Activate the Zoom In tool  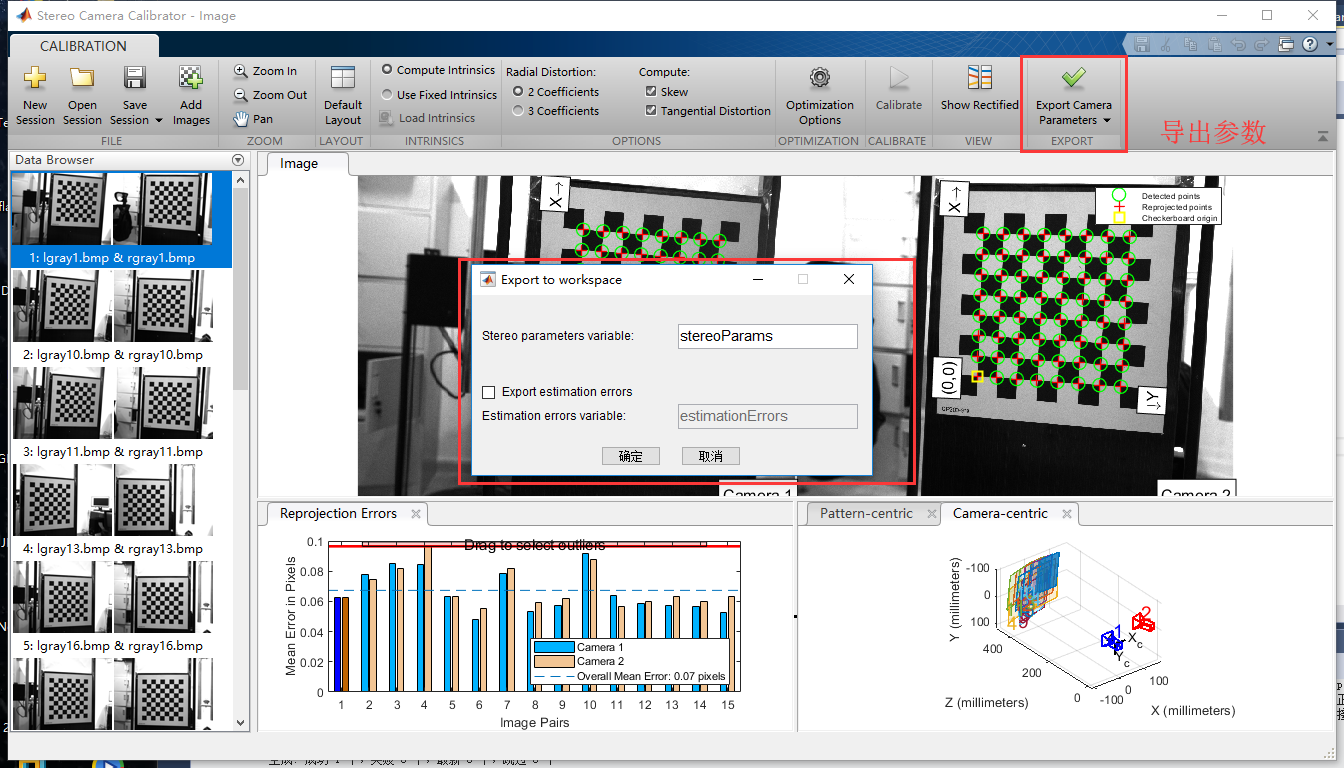(266, 70)
